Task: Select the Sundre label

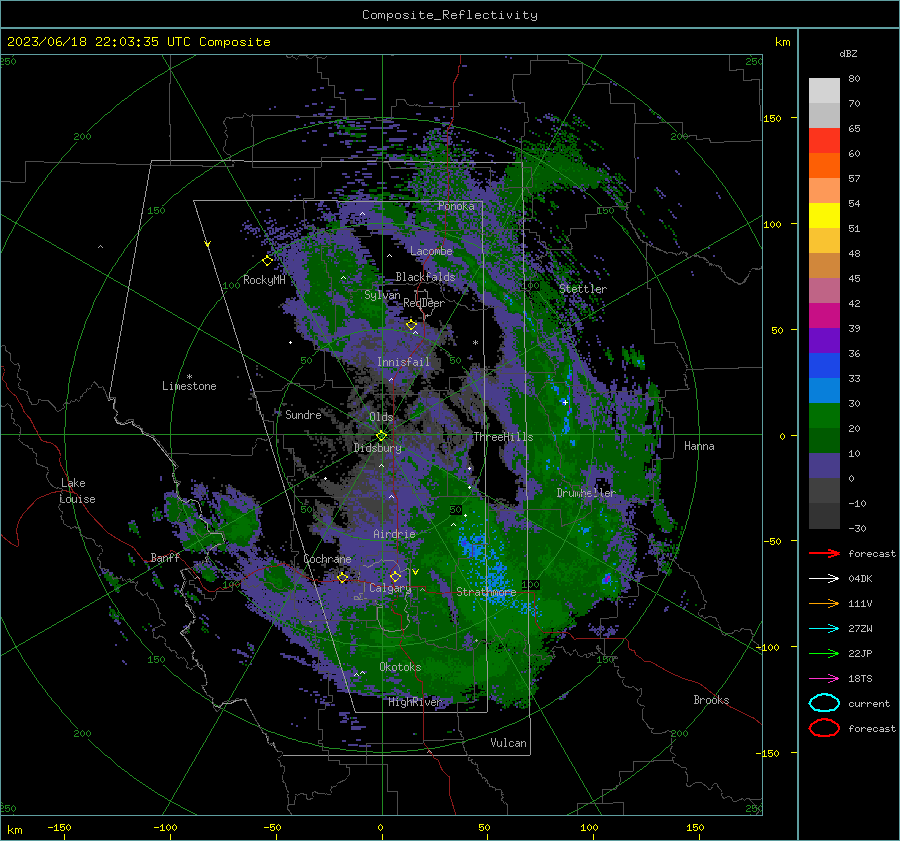Action: point(303,414)
